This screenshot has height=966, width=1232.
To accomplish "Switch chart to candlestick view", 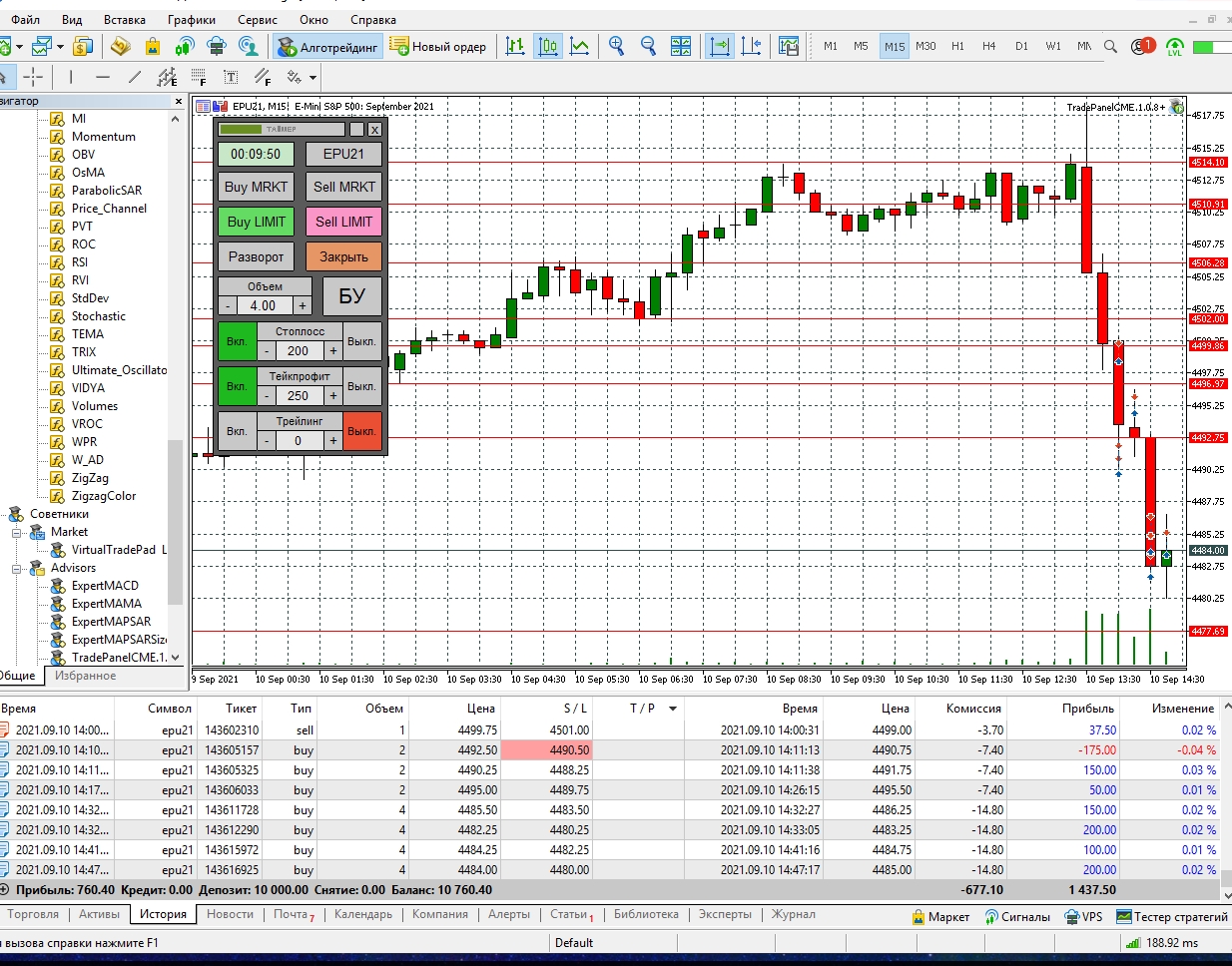I will click(547, 46).
